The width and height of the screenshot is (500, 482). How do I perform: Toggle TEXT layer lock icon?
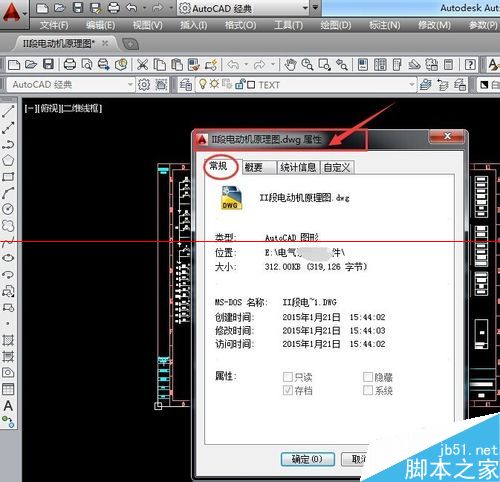click(239, 84)
